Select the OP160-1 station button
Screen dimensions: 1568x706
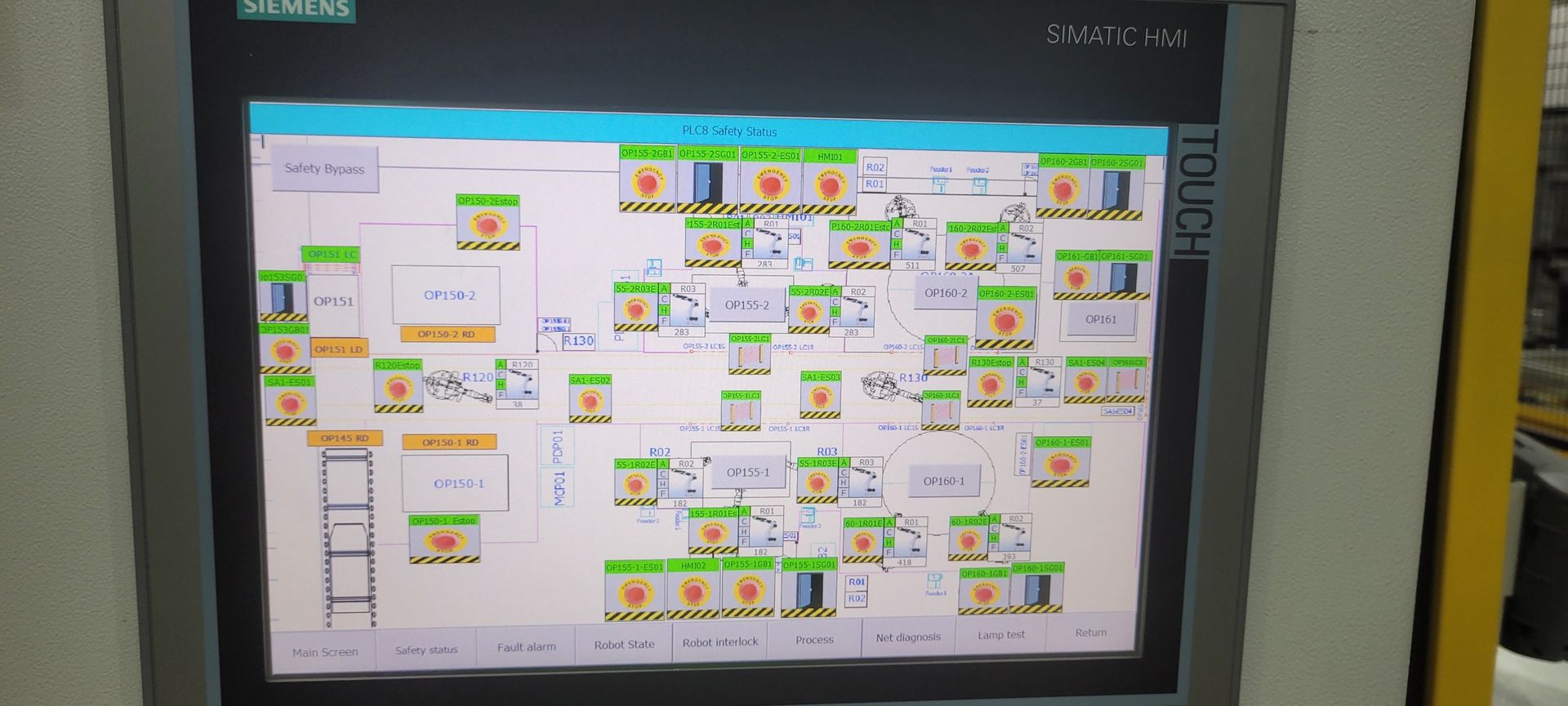pyautogui.click(x=943, y=482)
